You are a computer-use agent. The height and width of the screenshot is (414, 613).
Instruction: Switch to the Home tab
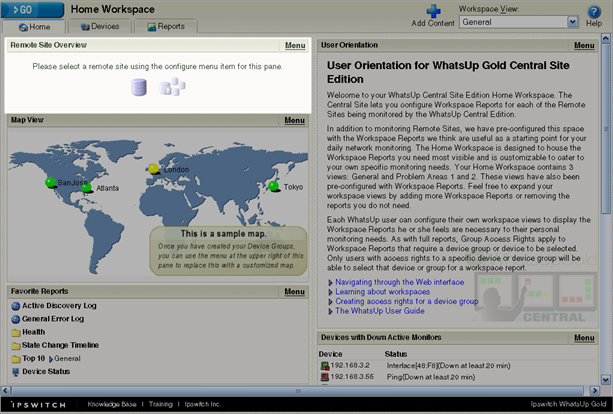click(x=34, y=27)
